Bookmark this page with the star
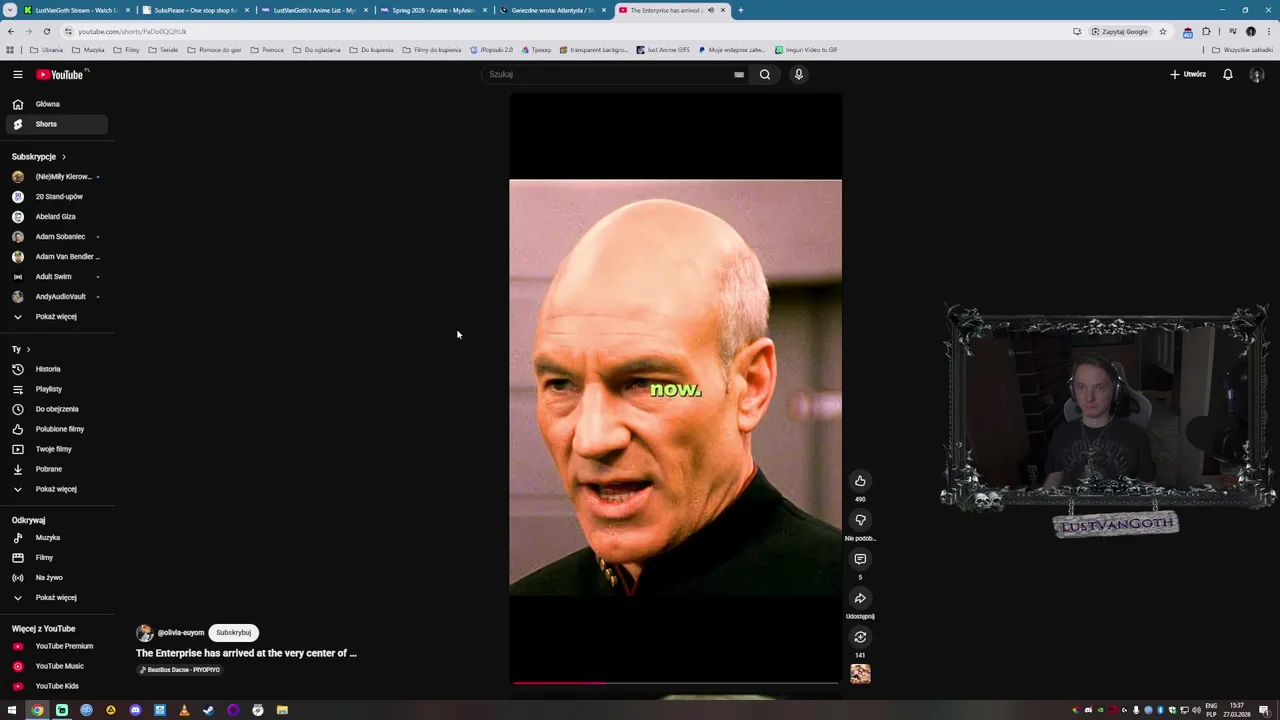1280x720 pixels. 1162,31
